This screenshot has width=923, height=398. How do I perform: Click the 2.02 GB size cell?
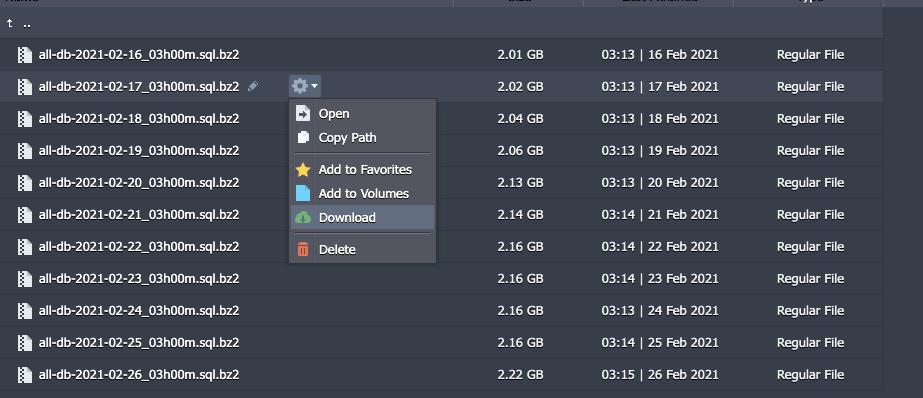(520, 87)
